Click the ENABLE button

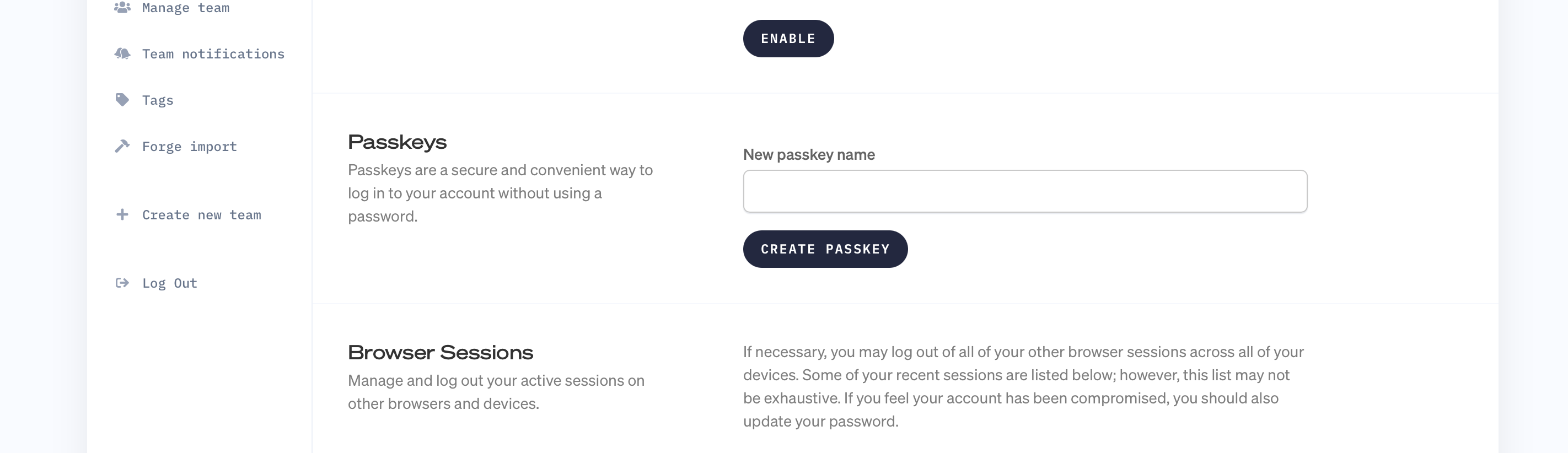tap(788, 39)
